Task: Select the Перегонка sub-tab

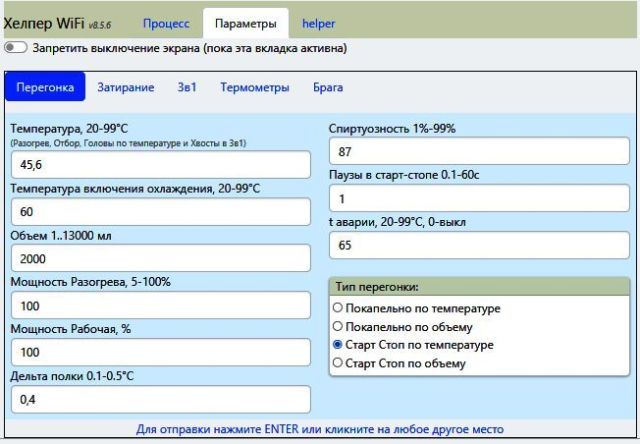Action: click(x=46, y=87)
